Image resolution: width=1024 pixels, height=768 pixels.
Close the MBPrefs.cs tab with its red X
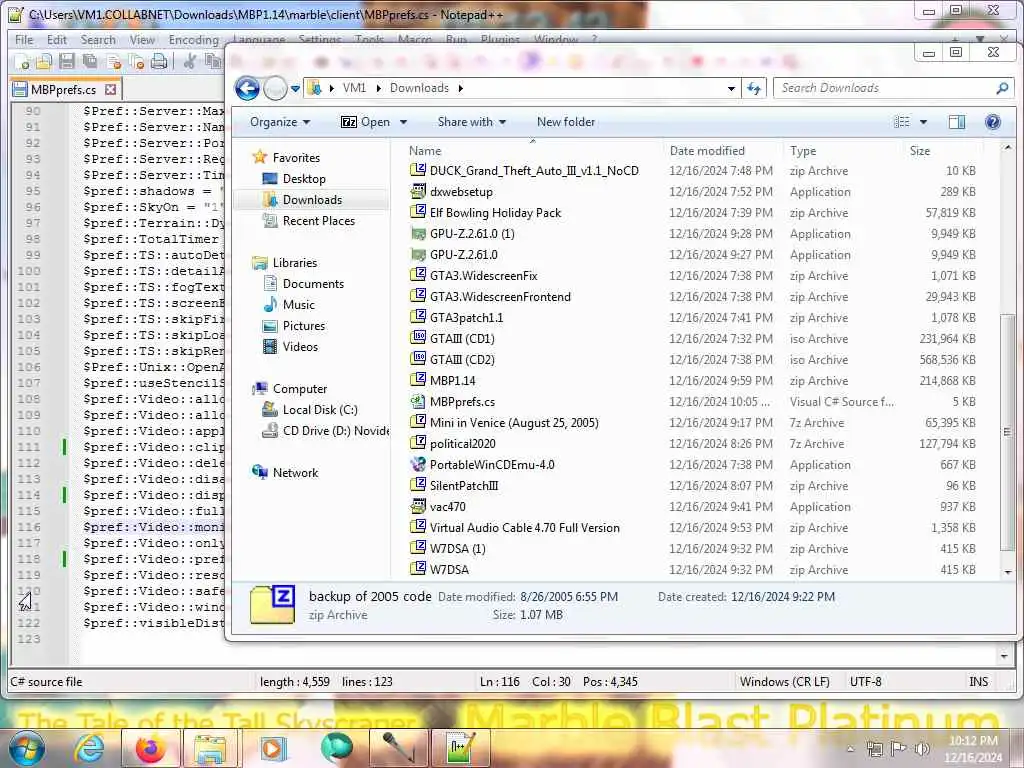click(x=110, y=89)
